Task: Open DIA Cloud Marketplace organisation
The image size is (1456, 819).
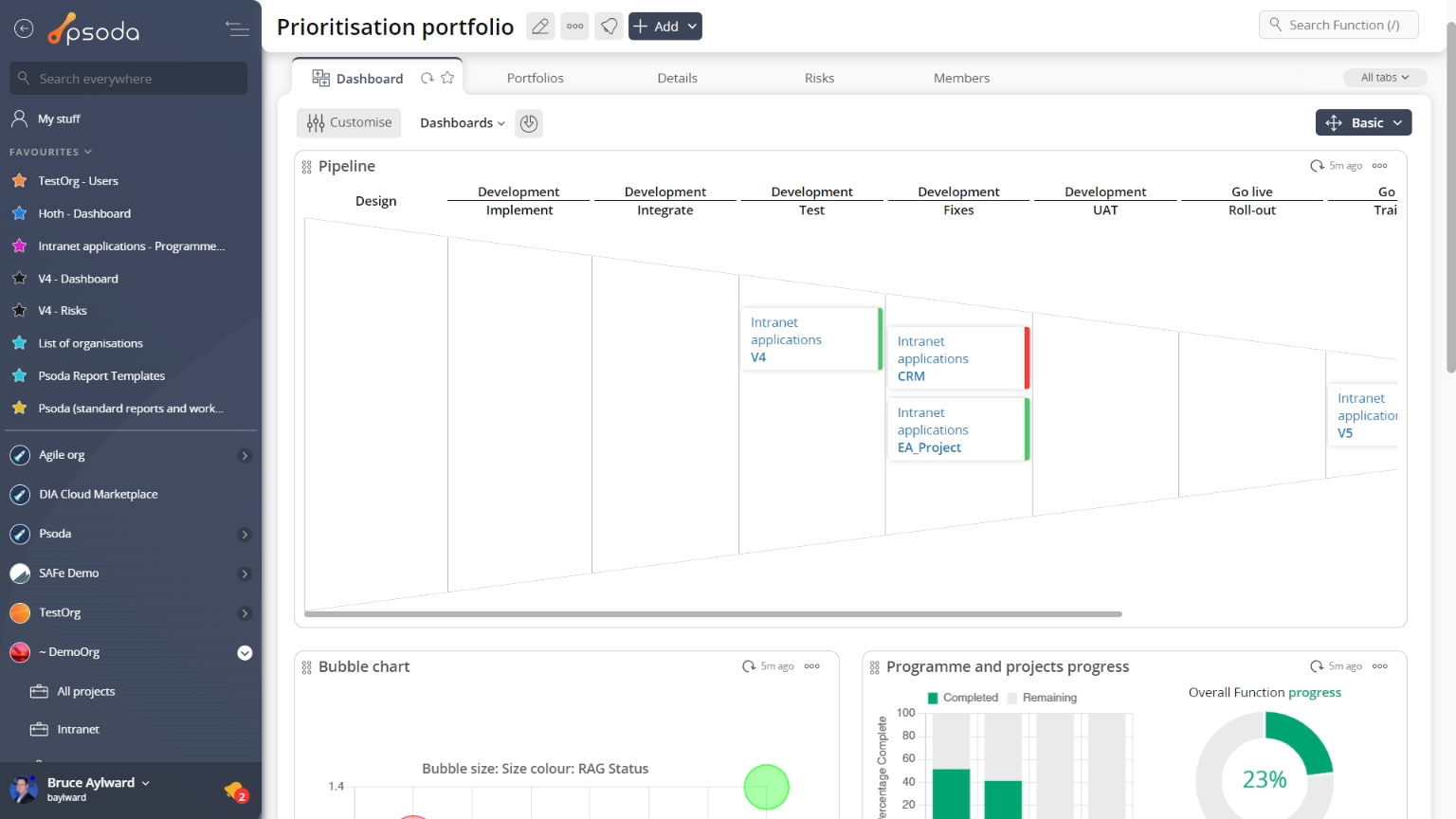Action: (x=98, y=495)
